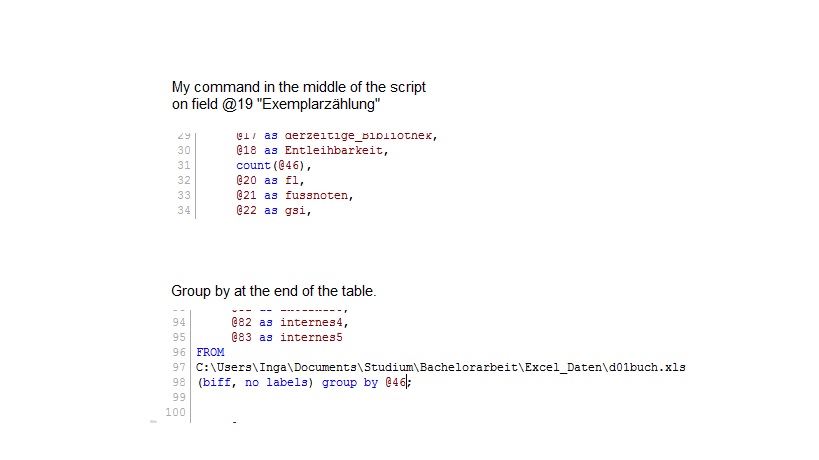The height and width of the screenshot is (460, 819).
Task: Click the 'My command in the middle' heading text
Action: coord(299,87)
